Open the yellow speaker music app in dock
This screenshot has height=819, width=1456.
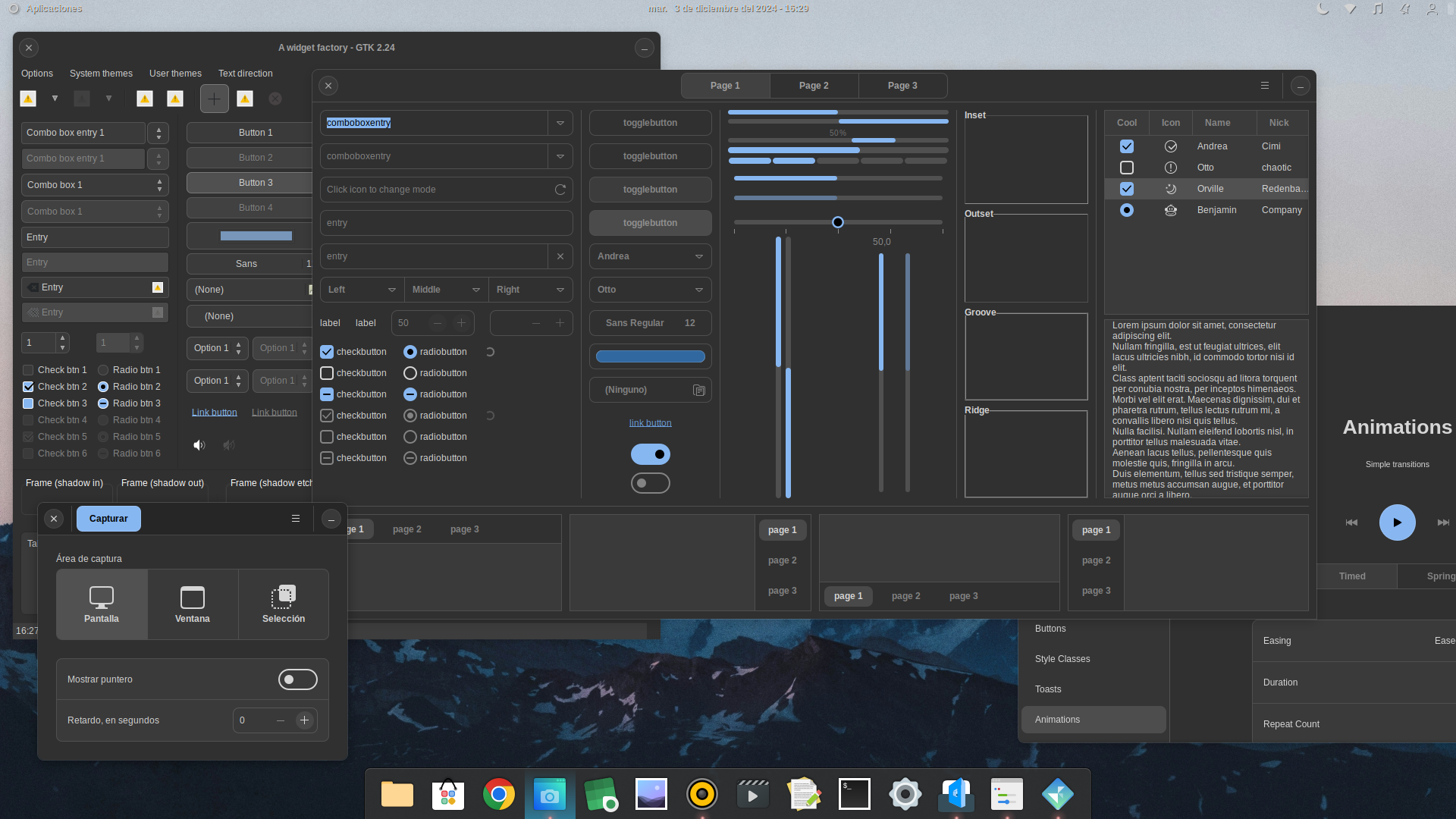[702, 794]
